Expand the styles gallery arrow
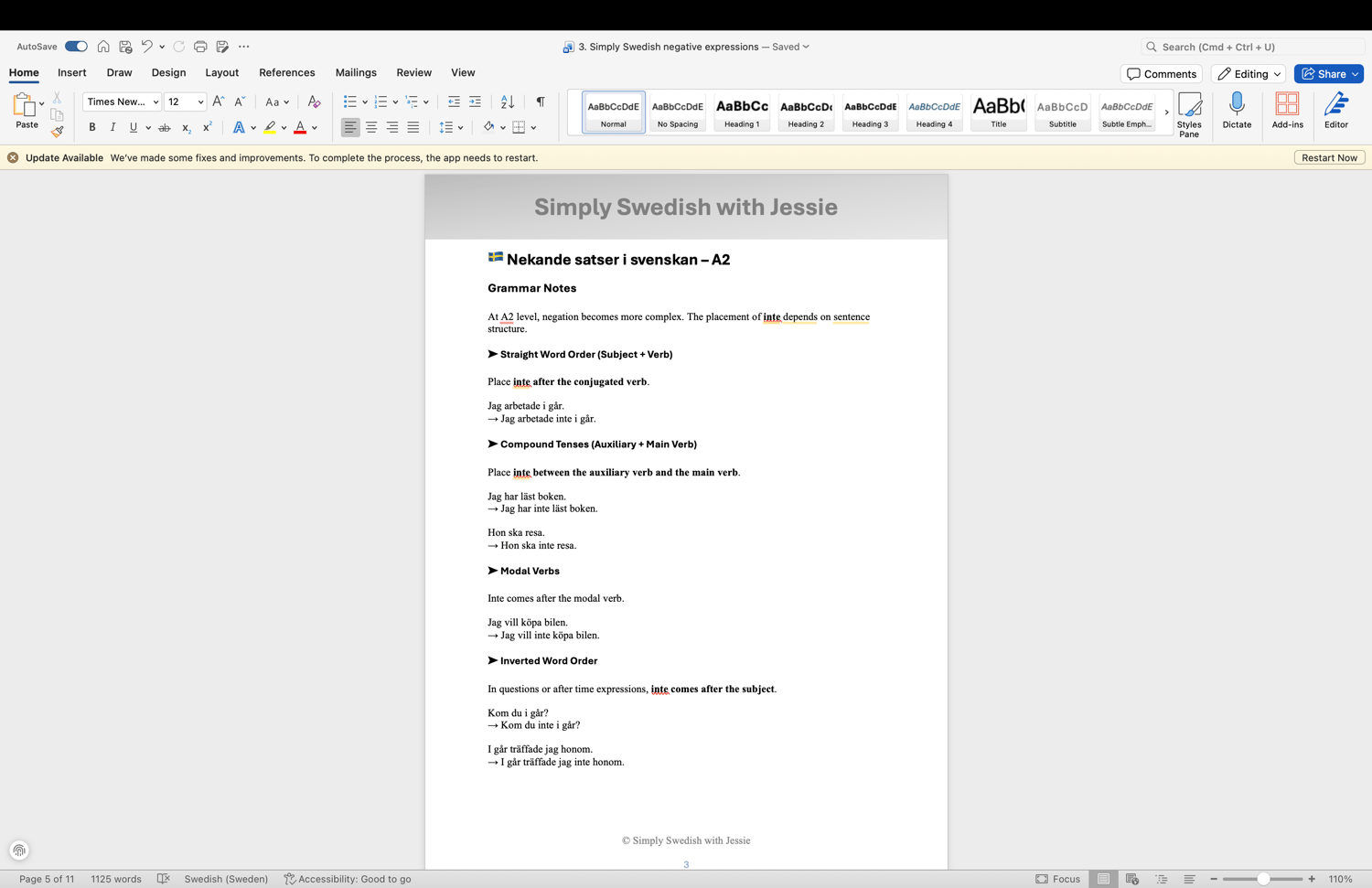The width and height of the screenshot is (1372, 888). (1166, 112)
